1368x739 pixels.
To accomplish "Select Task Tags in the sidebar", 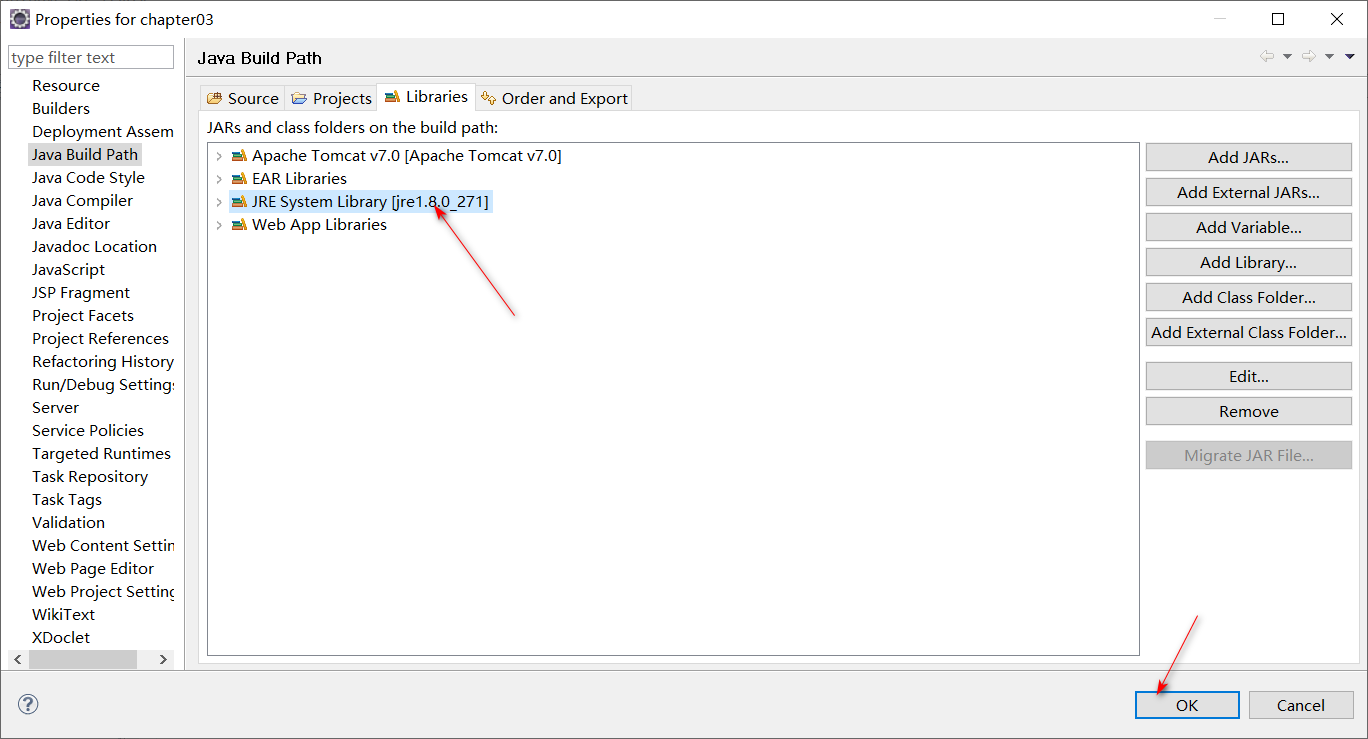I will [67, 500].
